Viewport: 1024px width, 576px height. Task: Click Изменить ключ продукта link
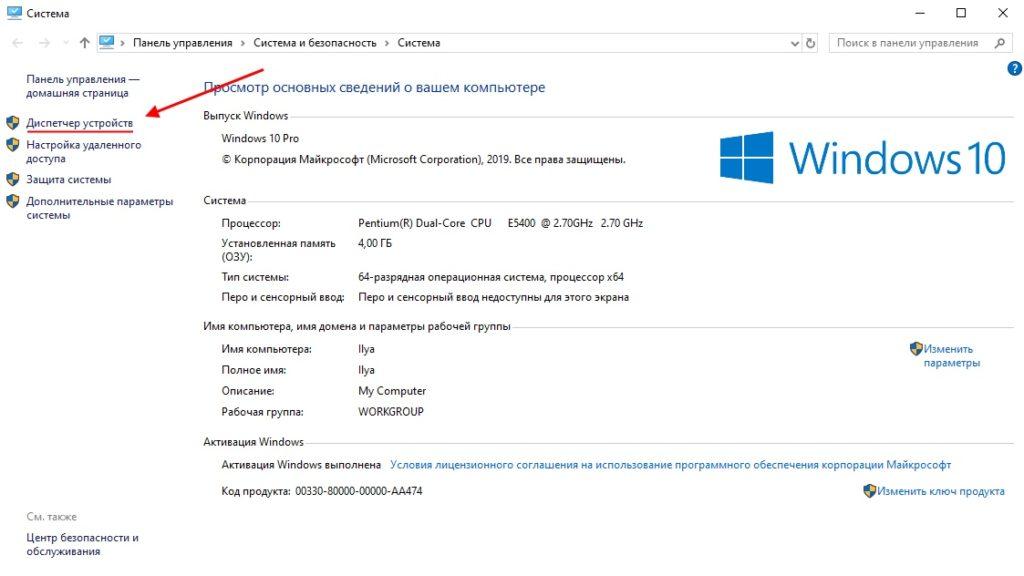940,491
